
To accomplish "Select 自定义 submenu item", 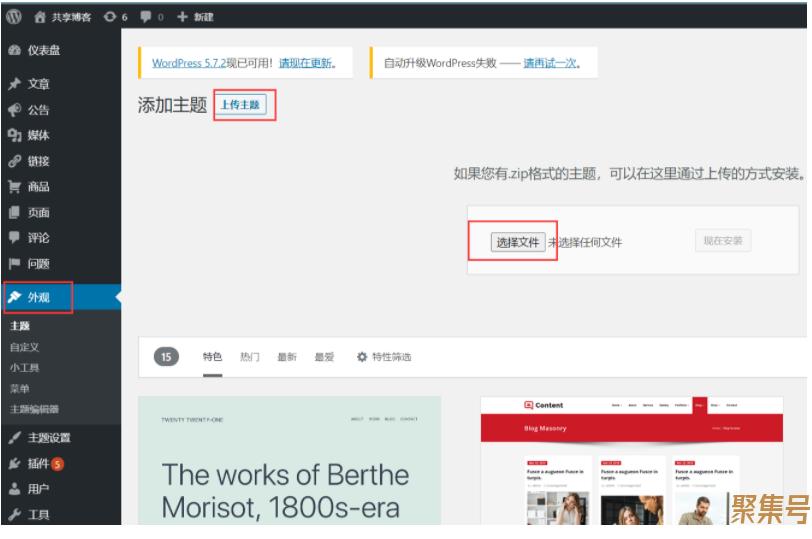I will click(x=24, y=347).
